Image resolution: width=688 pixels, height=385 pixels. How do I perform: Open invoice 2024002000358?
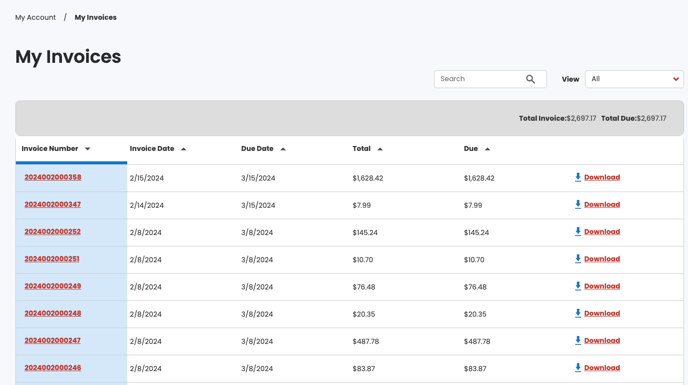click(53, 177)
